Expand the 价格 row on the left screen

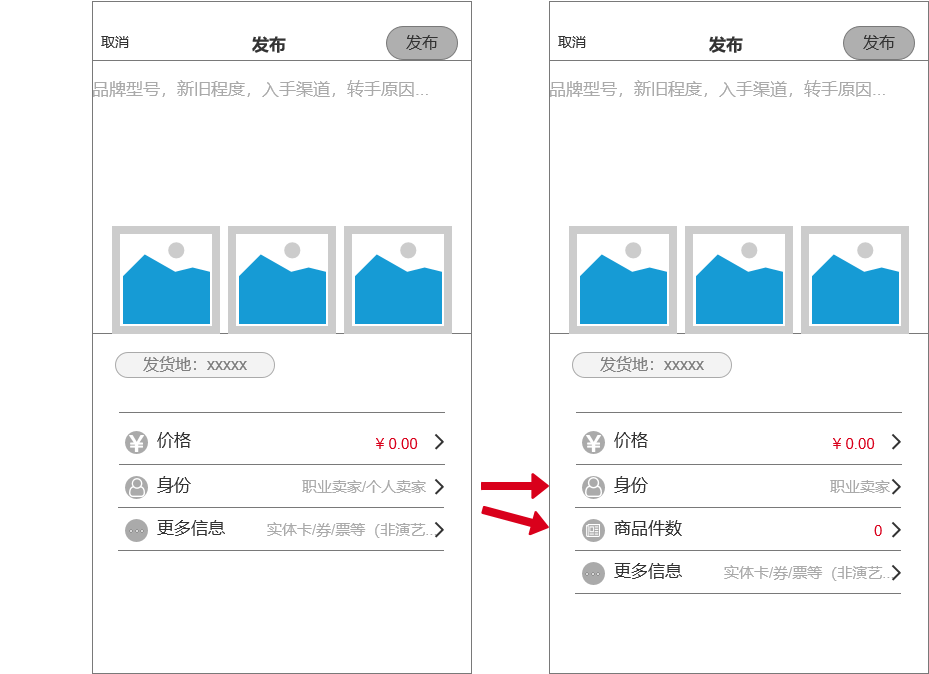tap(280, 441)
